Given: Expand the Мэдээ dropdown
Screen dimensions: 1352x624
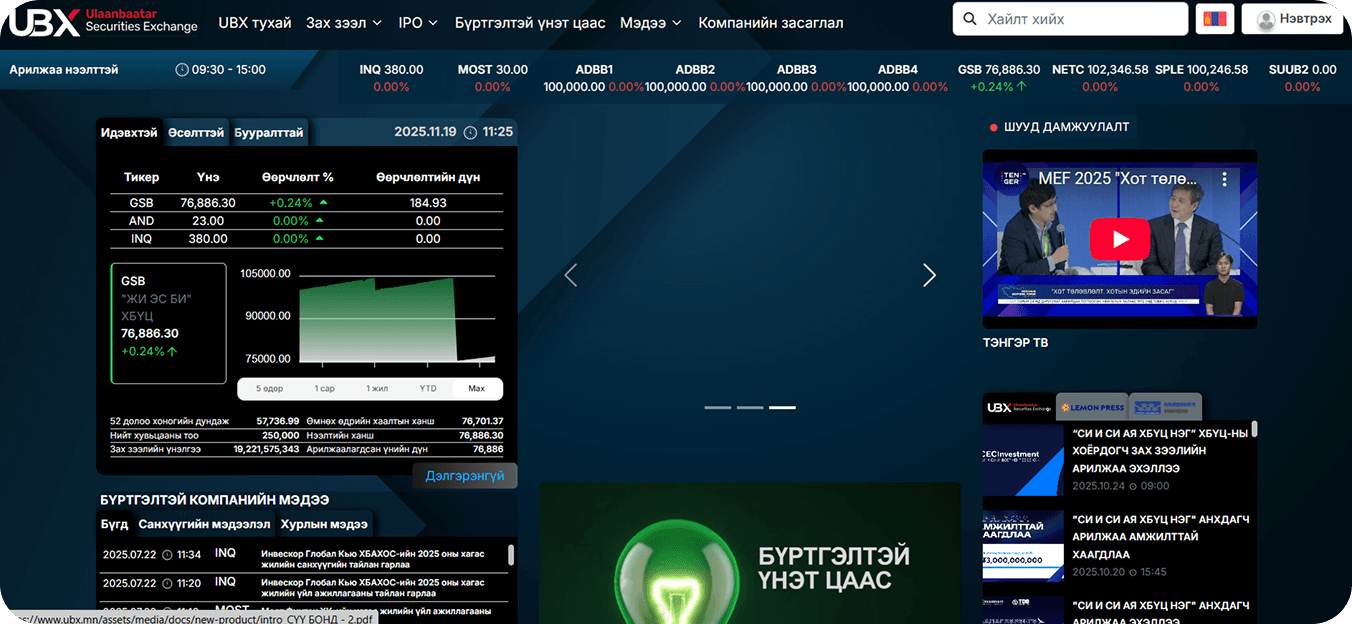Looking at the screenshot, I should (x=649, y=21).
